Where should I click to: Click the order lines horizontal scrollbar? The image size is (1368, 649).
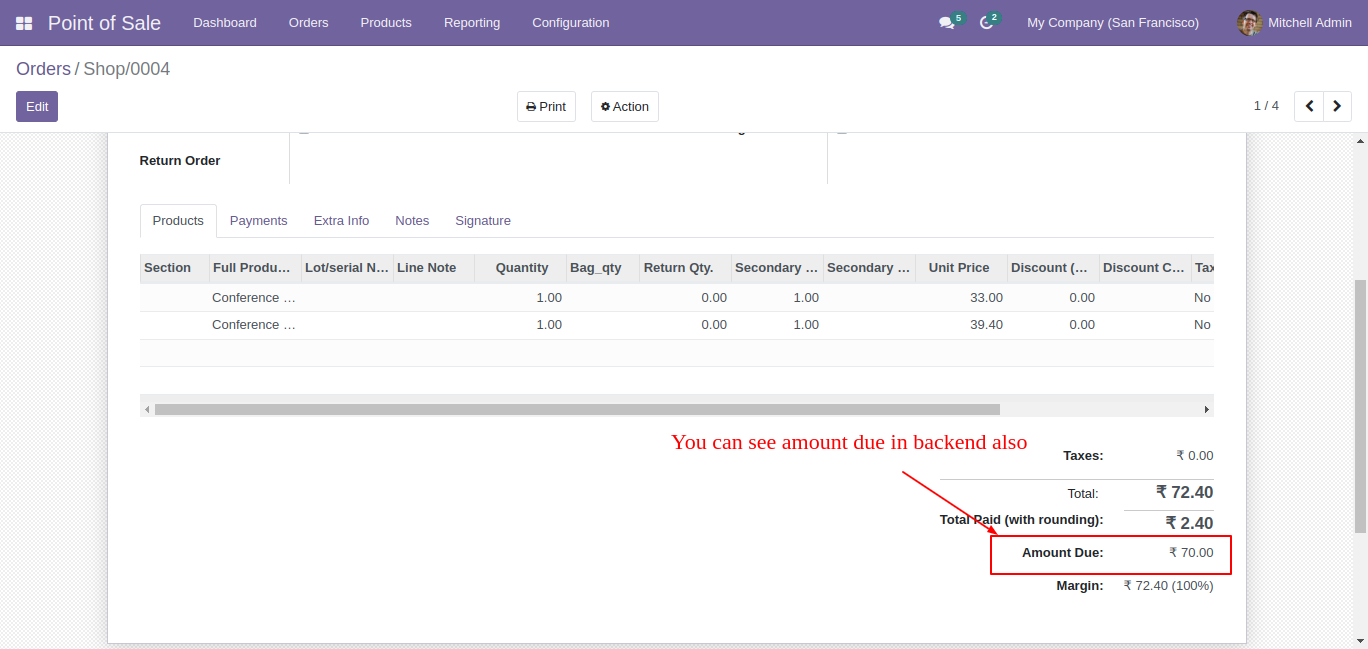pyautogui.click(x=577, y=410)
